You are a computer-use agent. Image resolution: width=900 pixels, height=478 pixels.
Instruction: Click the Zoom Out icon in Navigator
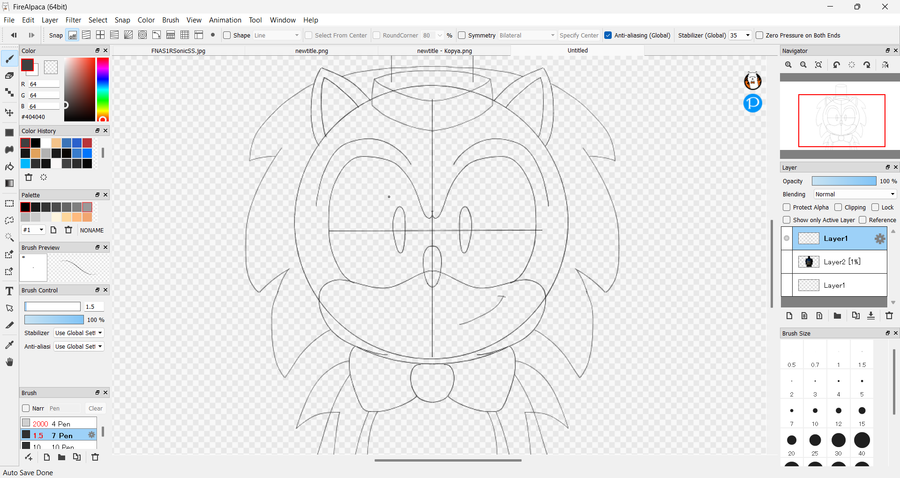804,65
